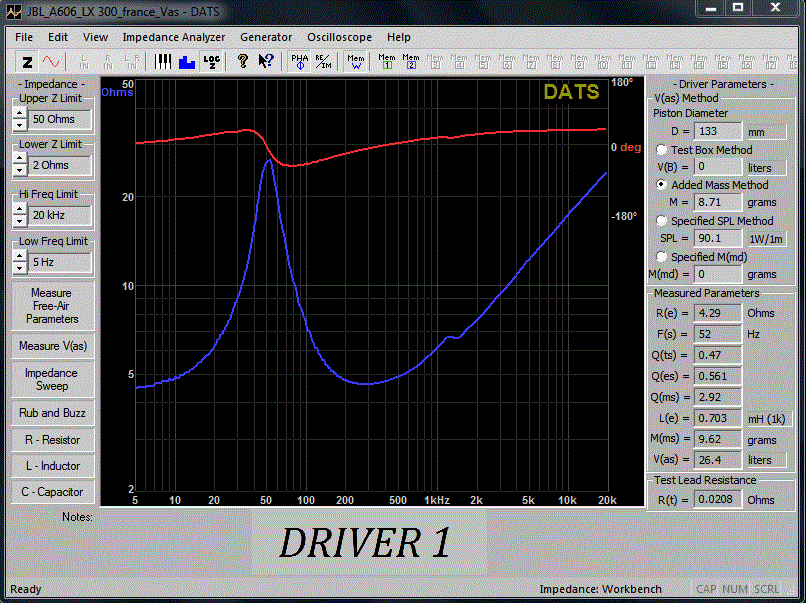Viewport: 806px width, 603px height.
Task: Open the Generator menu
Action: (x=266, y=37)
